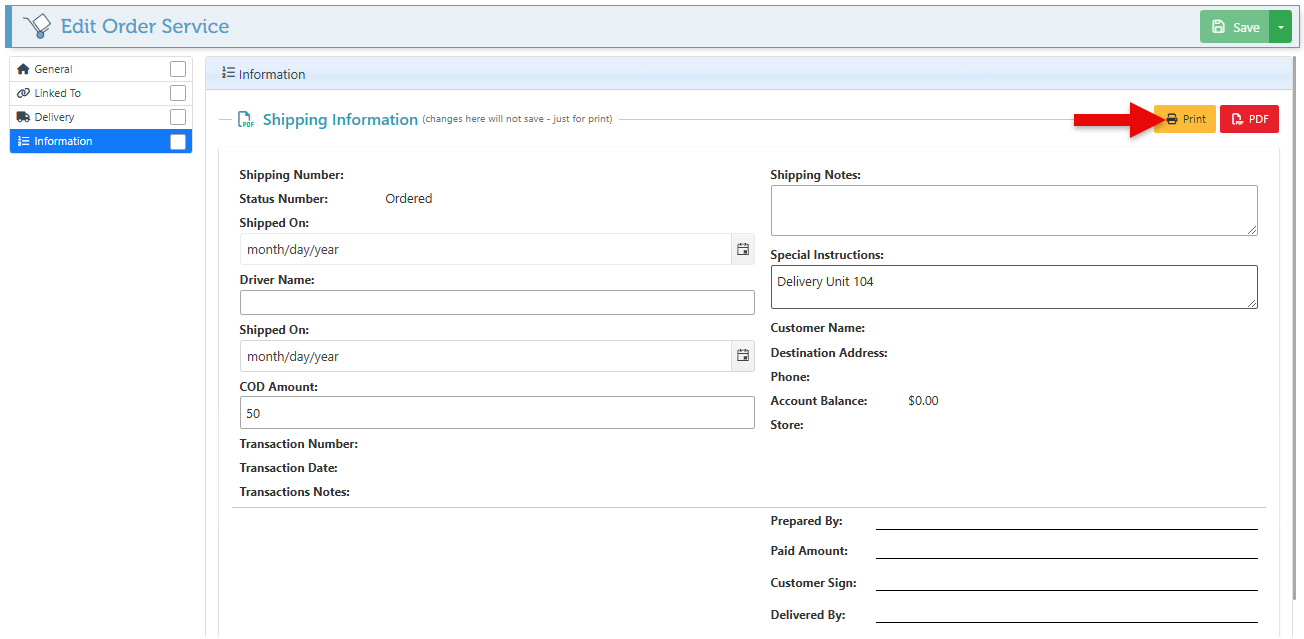1304x639 pixels.
Task: Click into the Shipping Notes text area
Action: click(x=1013, y=210)
